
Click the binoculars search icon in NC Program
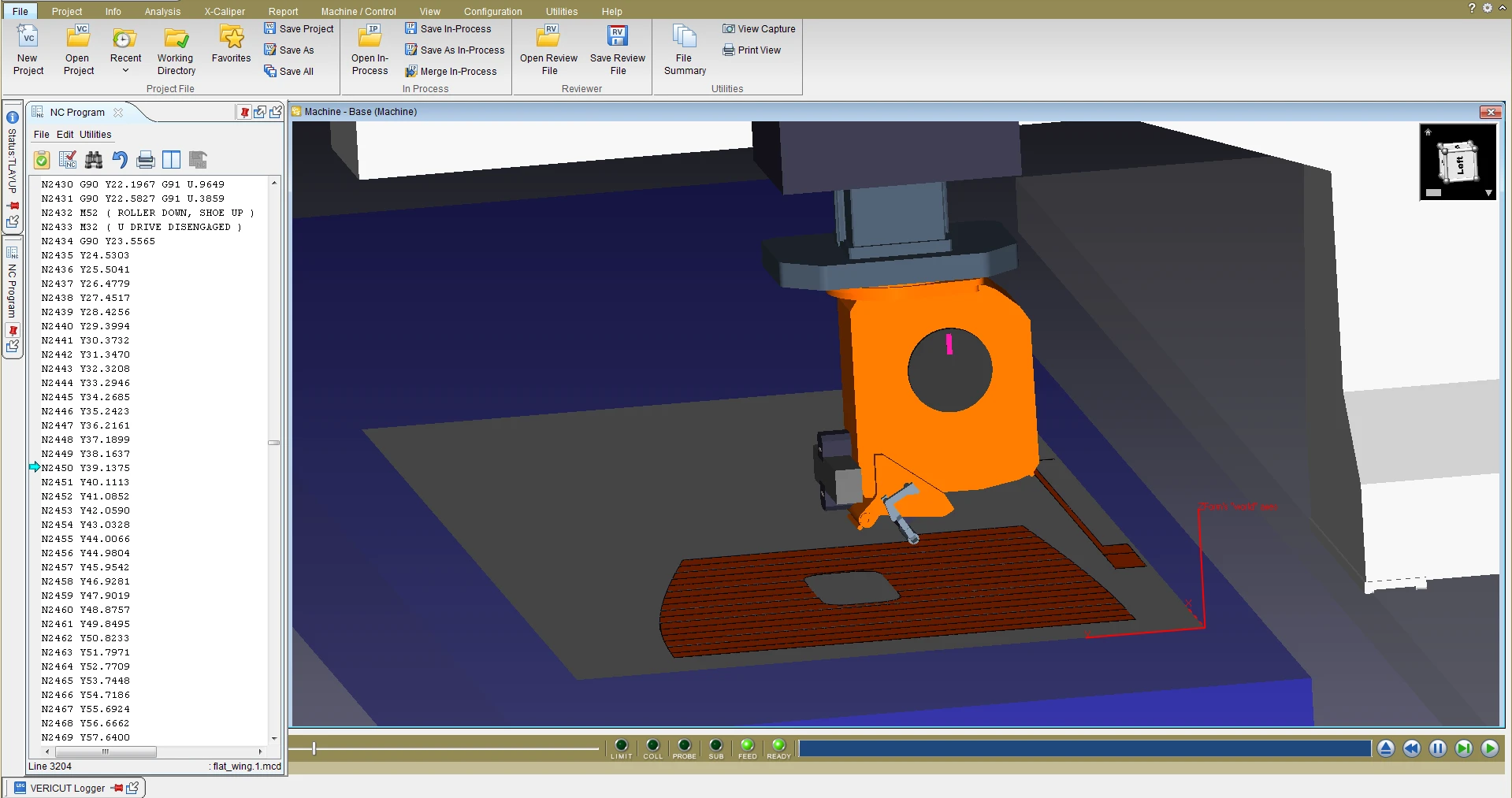pyautogui.click(x=94, y=160)
